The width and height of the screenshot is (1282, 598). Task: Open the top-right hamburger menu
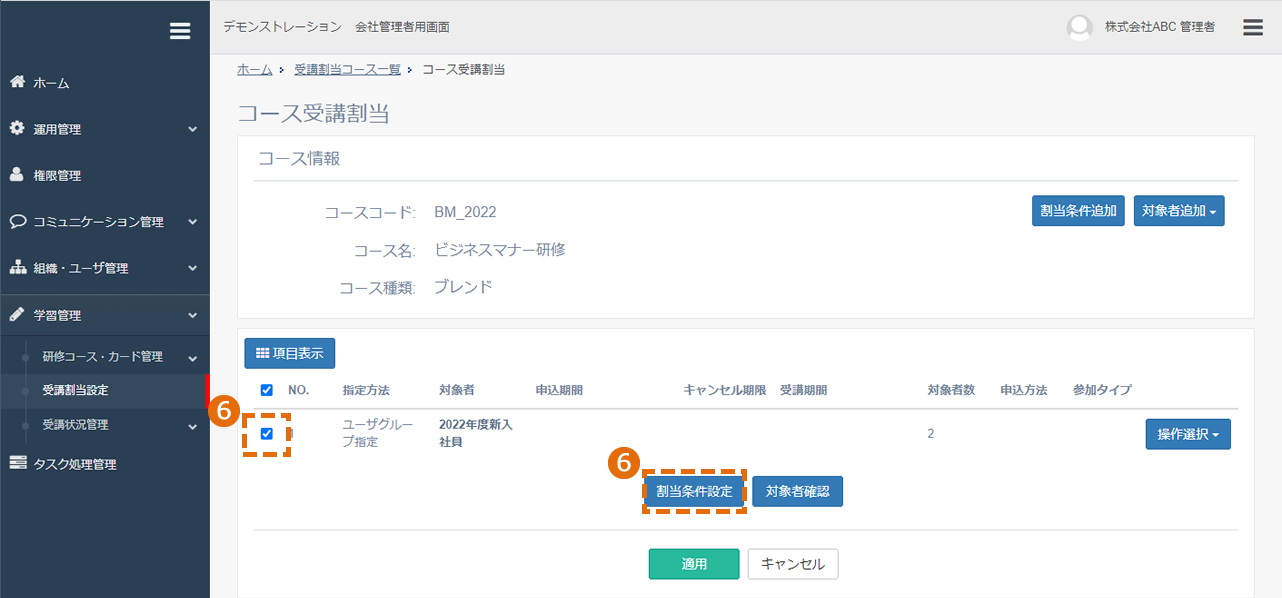tap(1253, 27)
